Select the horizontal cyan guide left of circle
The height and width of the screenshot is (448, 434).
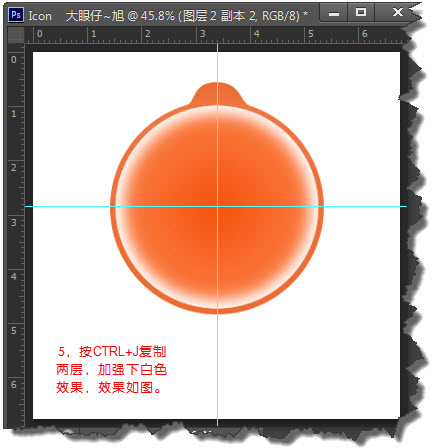click(68, 206)
